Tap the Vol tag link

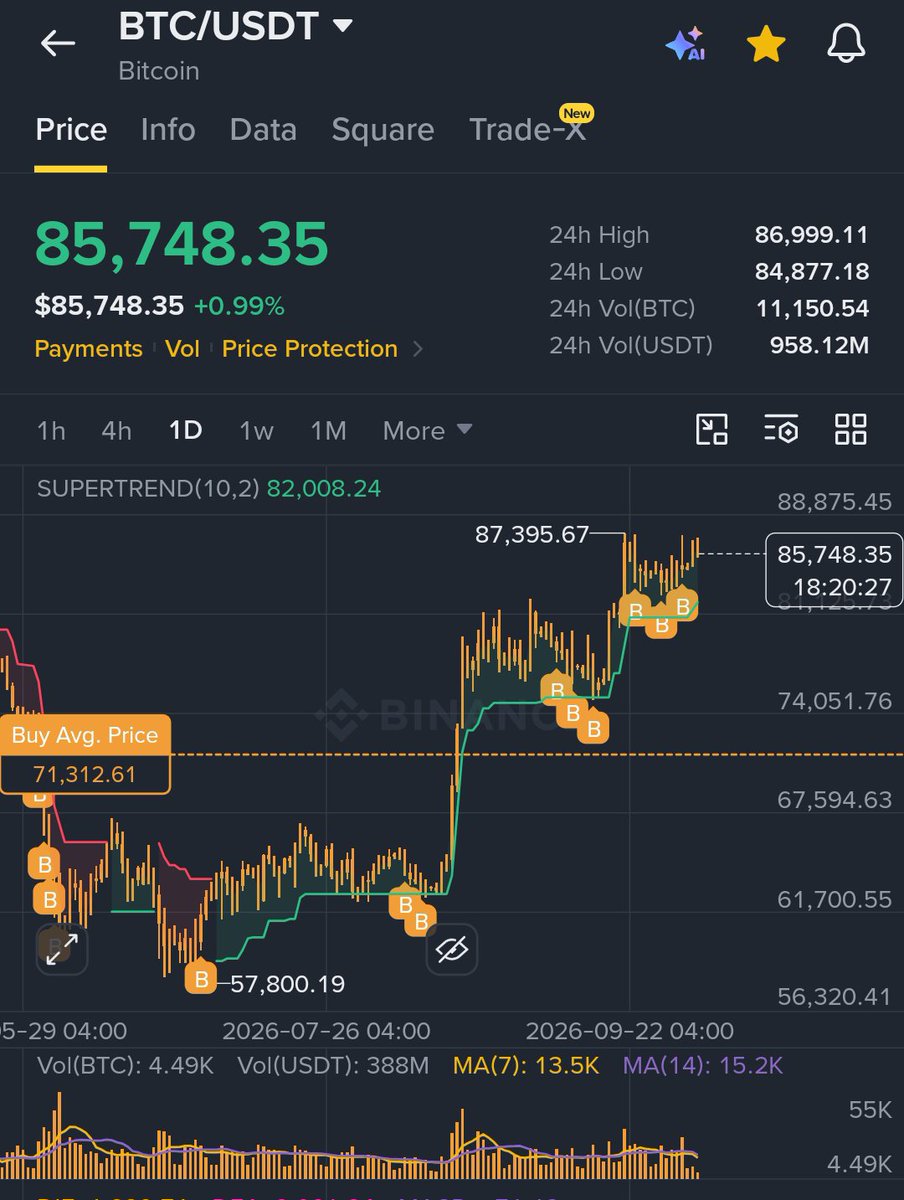tap(182, 349)
